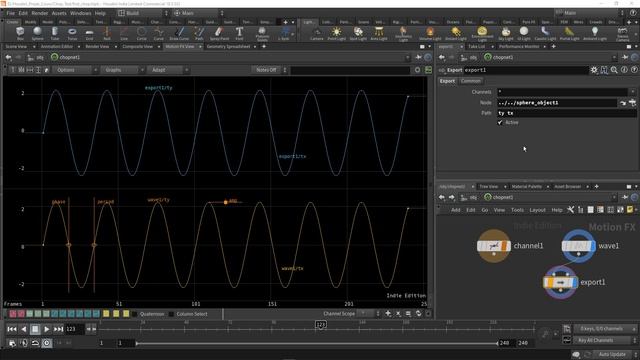This screenshot has height=360, width=640.
Task: Play the animation forward
Action: 47,329
